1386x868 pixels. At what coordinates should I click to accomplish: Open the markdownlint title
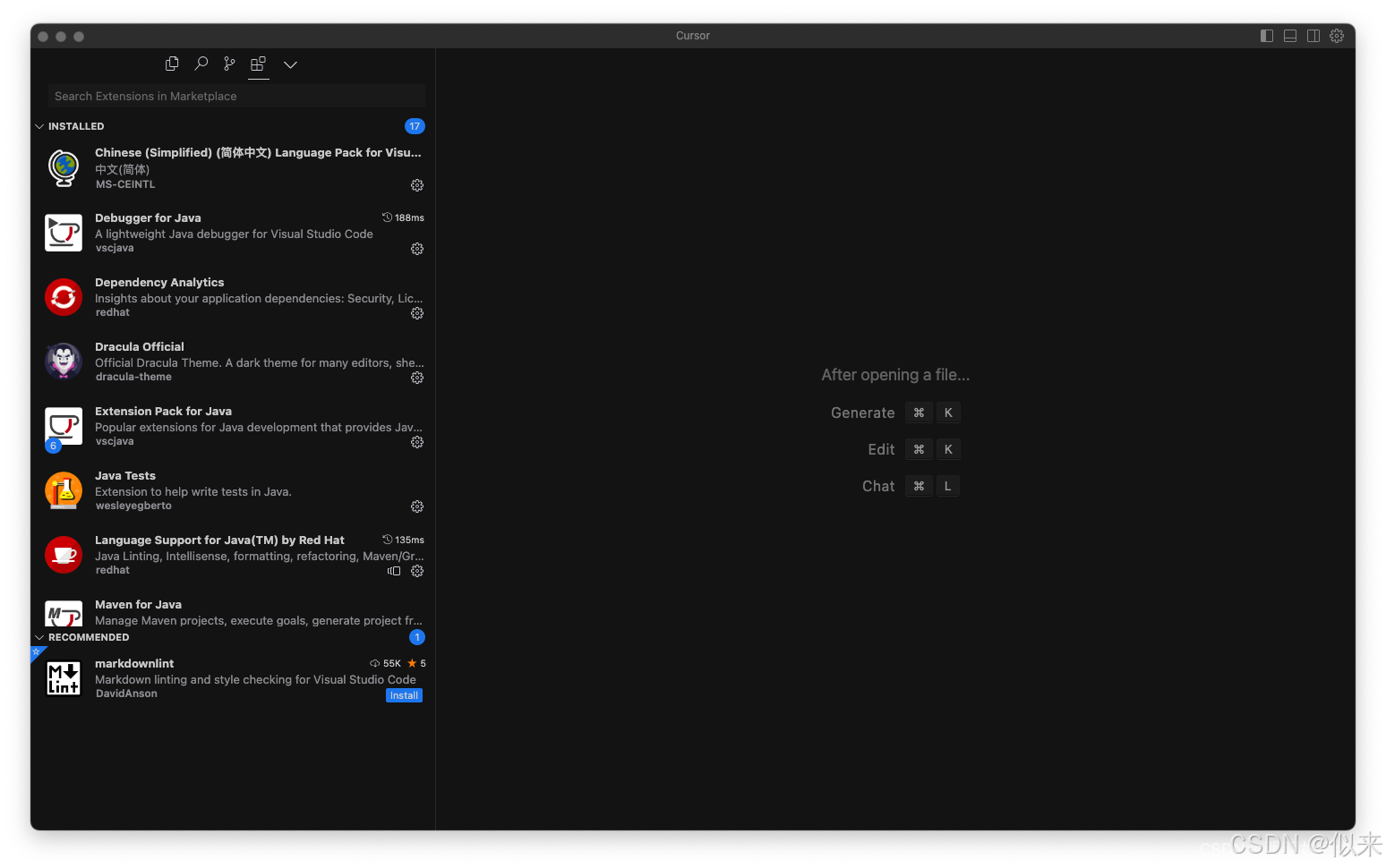(x=134, y=663)
